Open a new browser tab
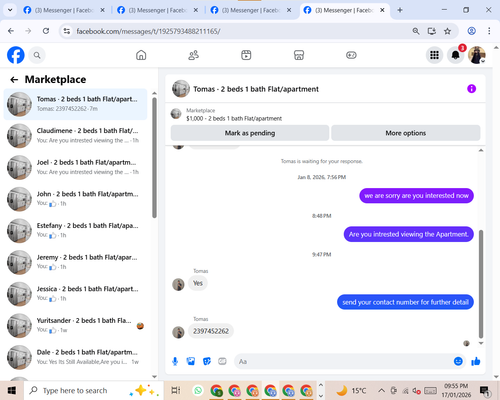This screenshot has height=400, width=500. tap(400, 10)
